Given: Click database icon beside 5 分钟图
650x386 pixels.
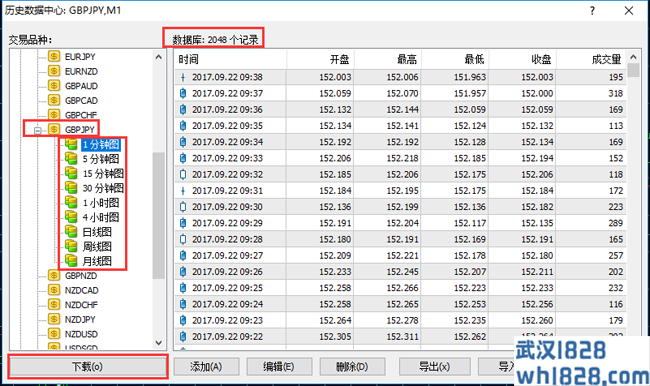Looking at the screenshot, I should coord(71,158).
